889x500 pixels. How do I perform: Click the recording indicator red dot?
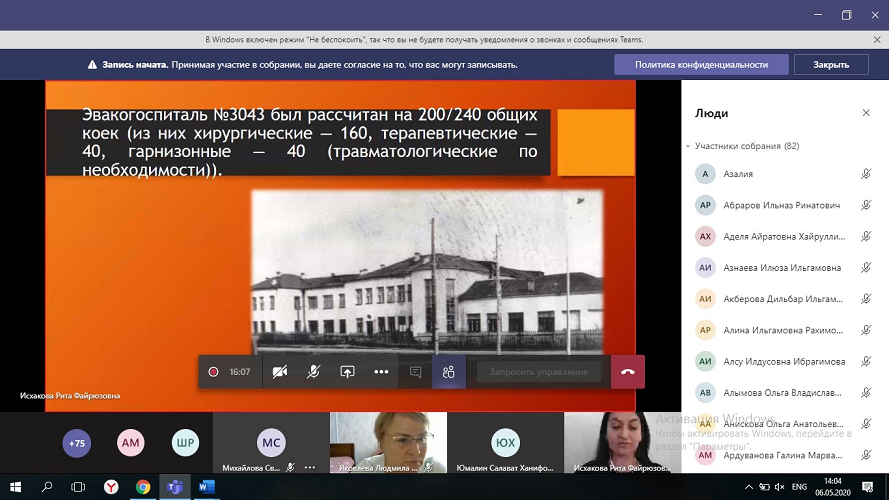(213, 372)
